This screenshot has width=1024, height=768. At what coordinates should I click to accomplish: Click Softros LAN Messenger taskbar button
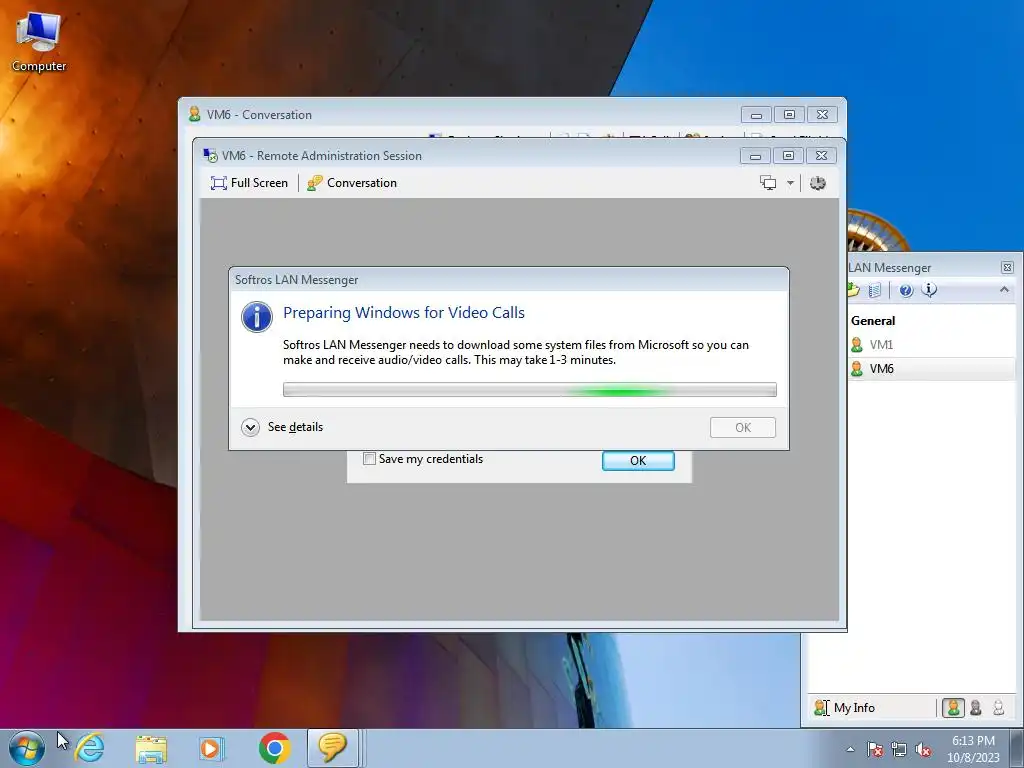click(333, 748)
